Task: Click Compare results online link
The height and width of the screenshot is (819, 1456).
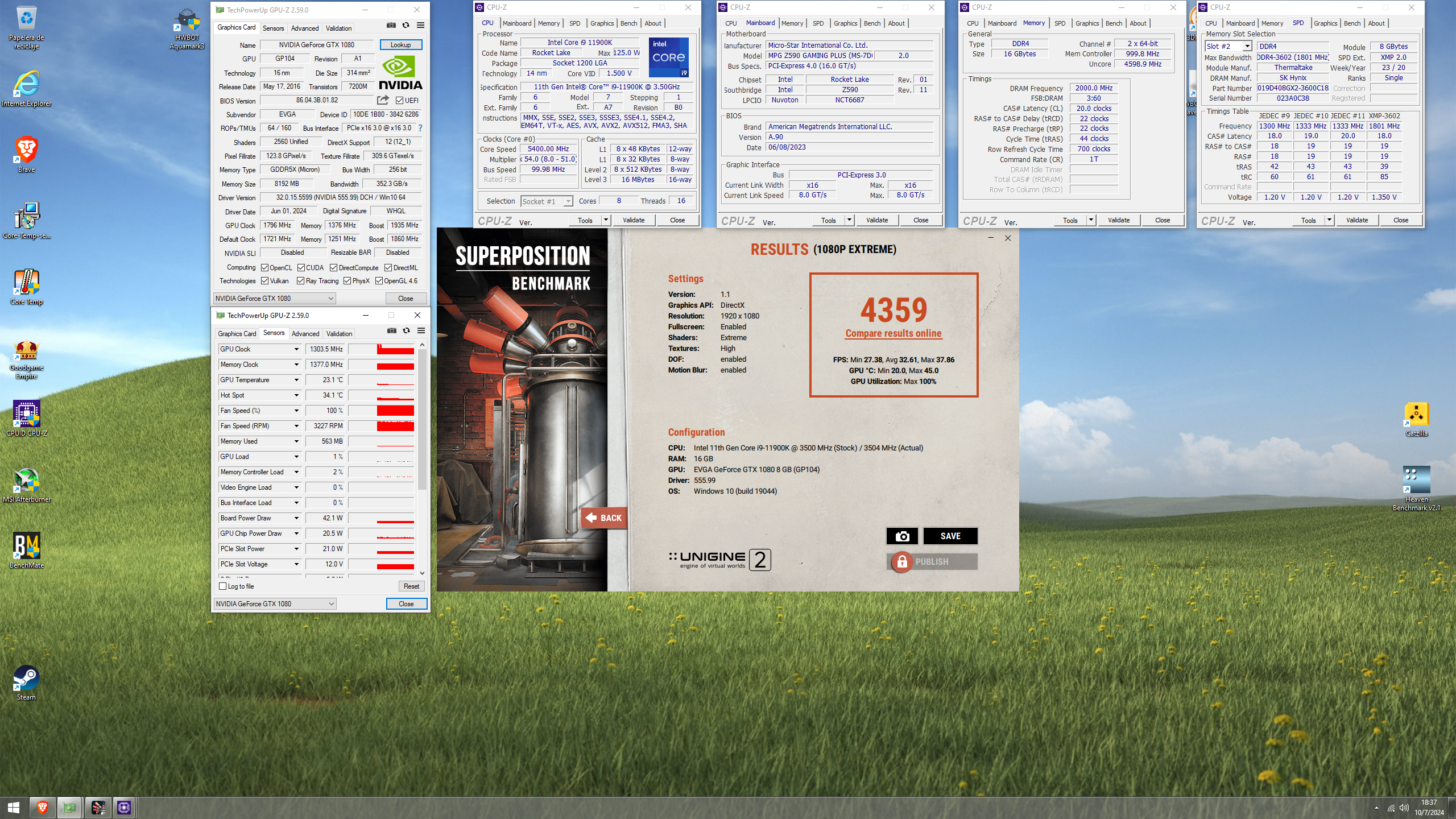Action: pos(894,334)
